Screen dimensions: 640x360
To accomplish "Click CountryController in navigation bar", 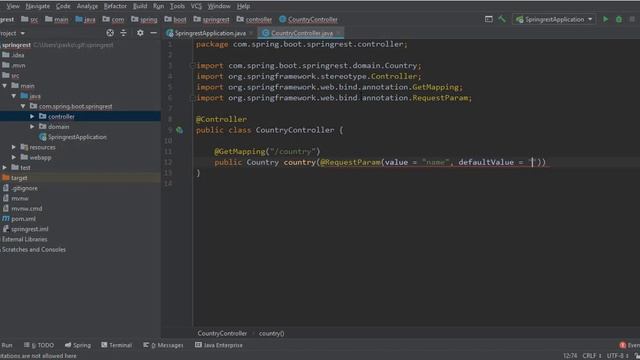I will pos(309,19).
